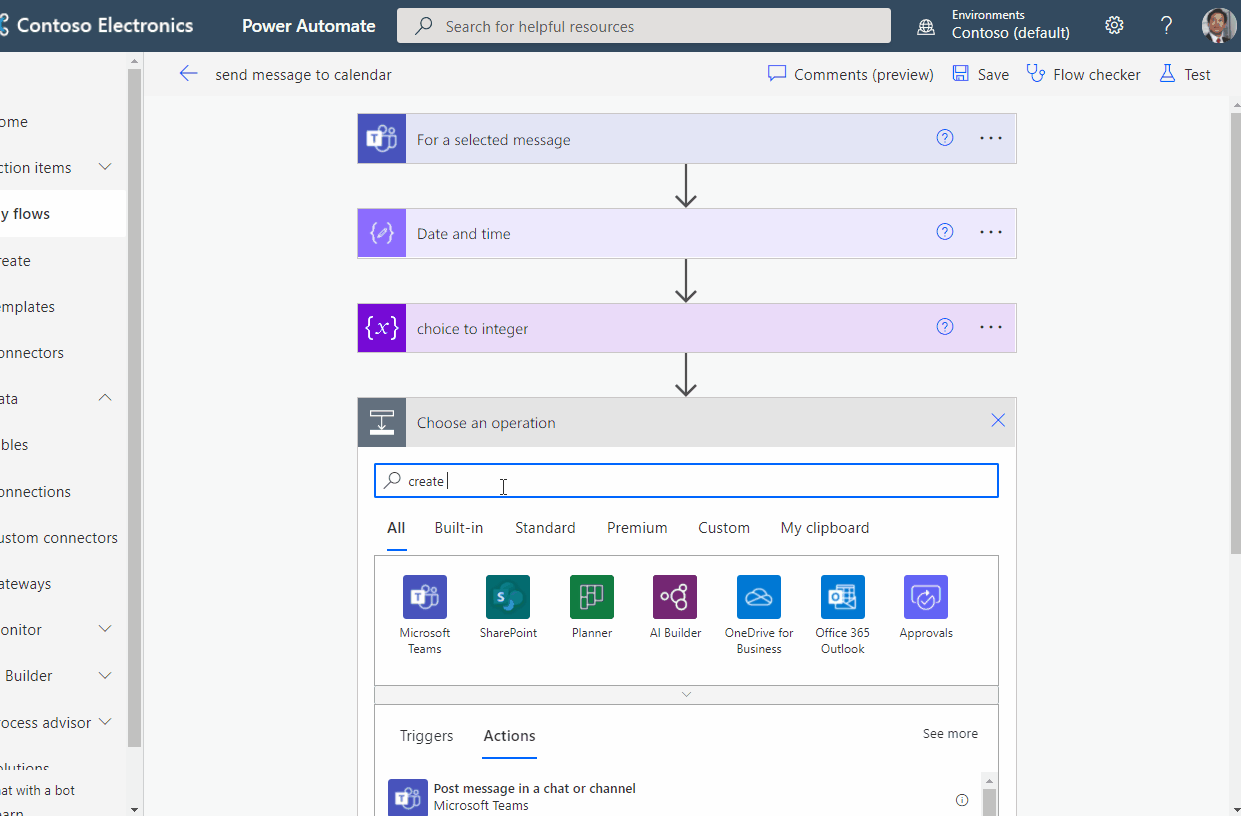View info for 'Post message in a chat or channel'
Screen dimensions: 1241x816
(x=962, y=800)
